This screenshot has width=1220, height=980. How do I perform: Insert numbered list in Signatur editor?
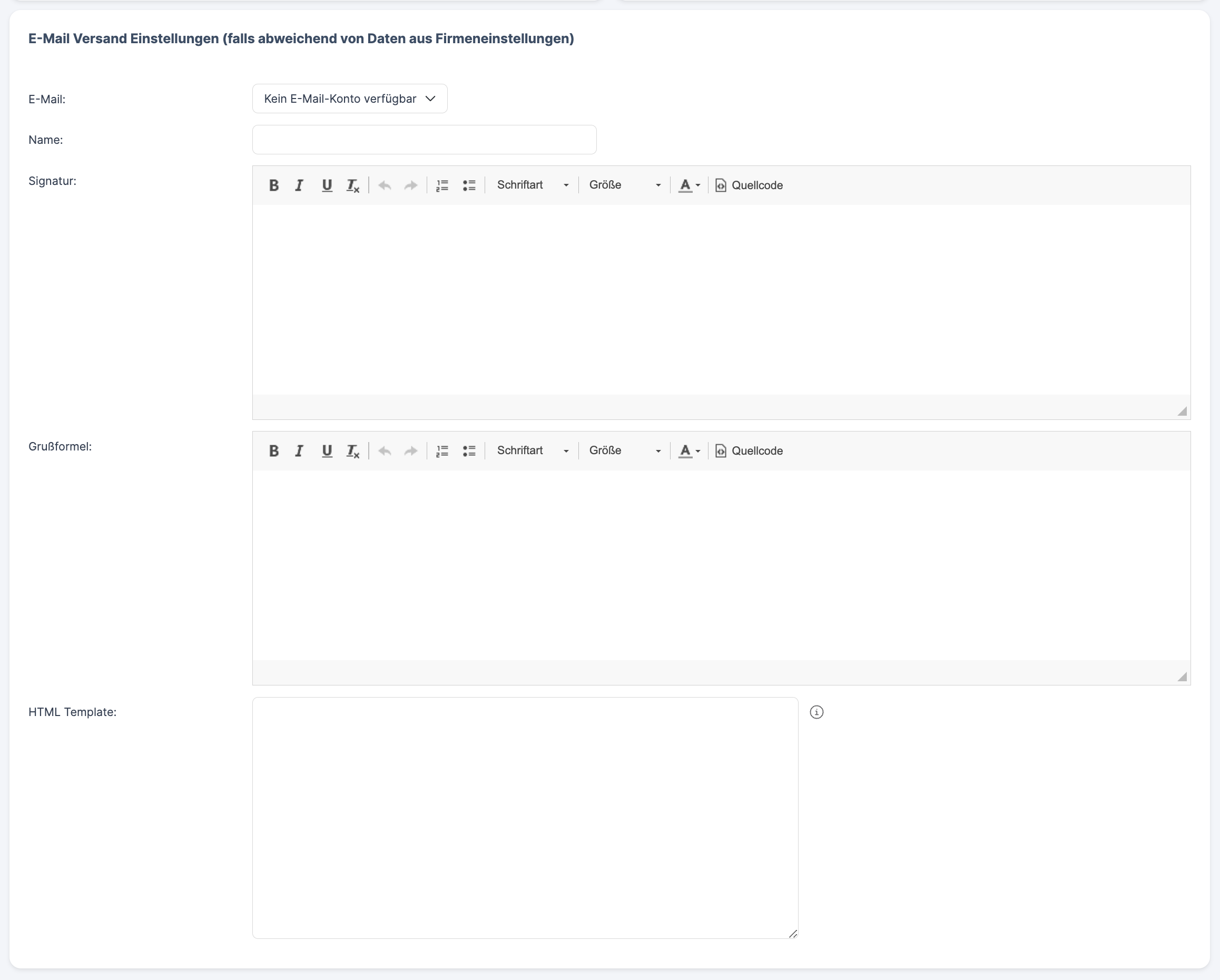pos(442,185)
